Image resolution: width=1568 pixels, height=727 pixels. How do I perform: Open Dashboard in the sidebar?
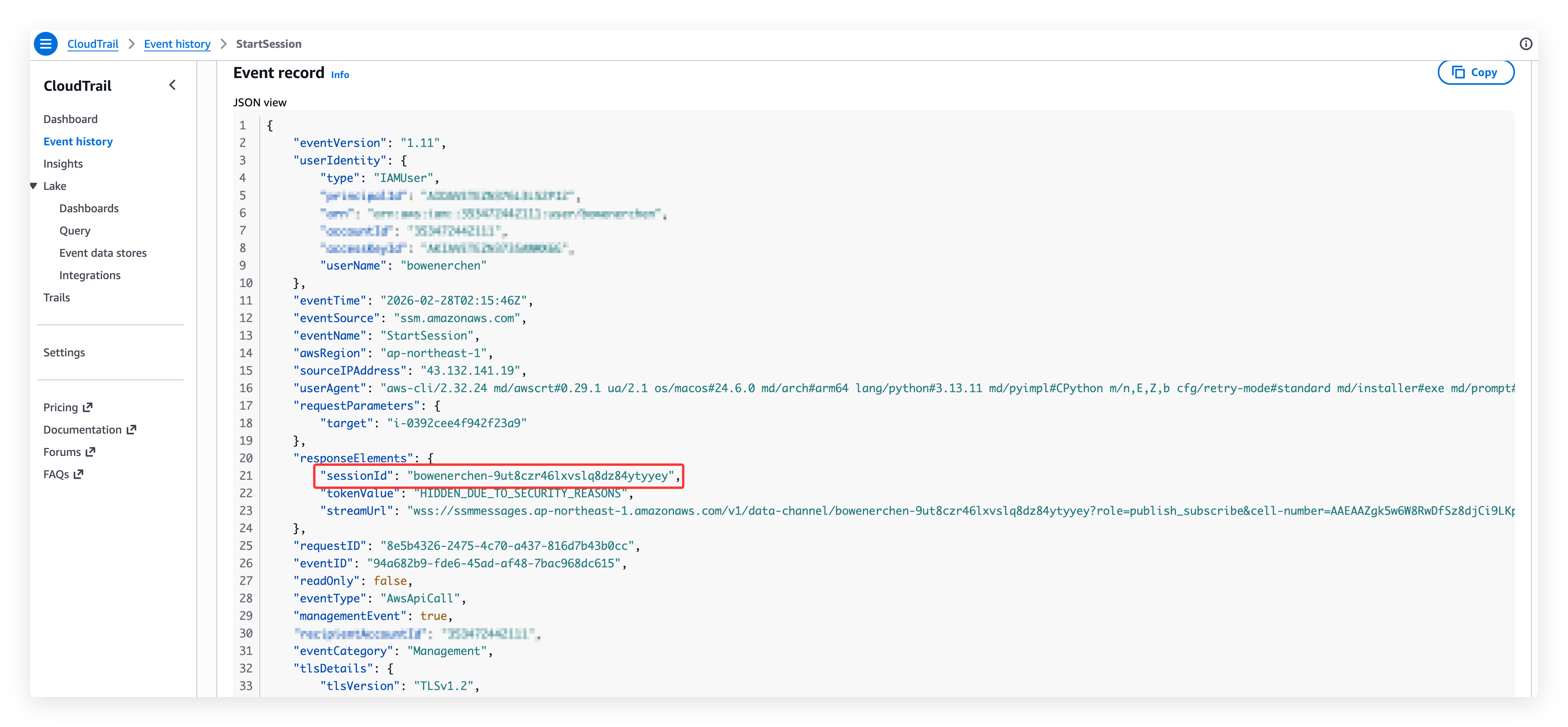click(x=70, y=119)
